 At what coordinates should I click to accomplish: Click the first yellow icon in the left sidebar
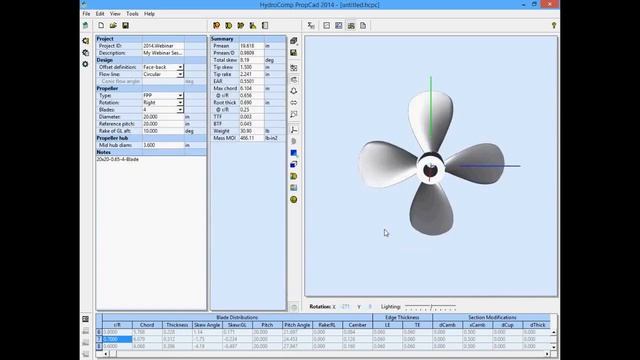85,41
